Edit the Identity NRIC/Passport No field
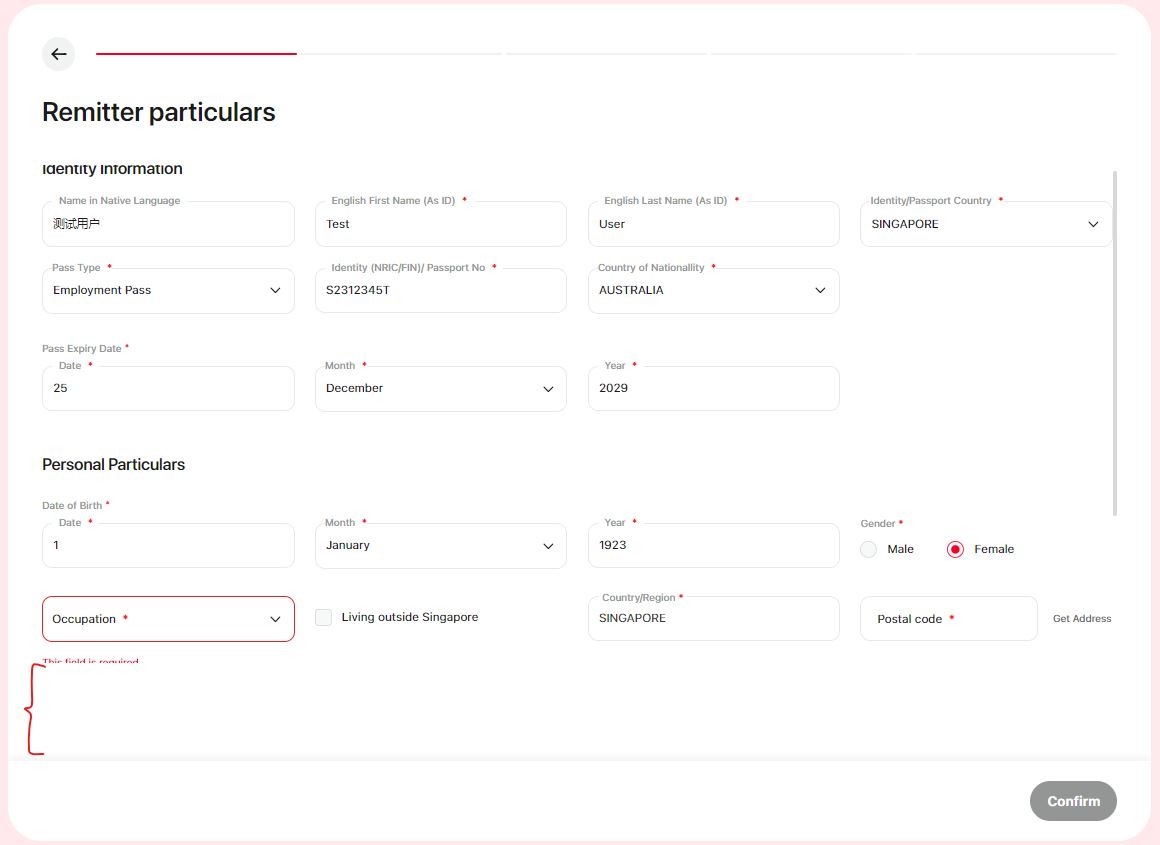Viewport: 1160px width, 845px height. pos(440,290)
